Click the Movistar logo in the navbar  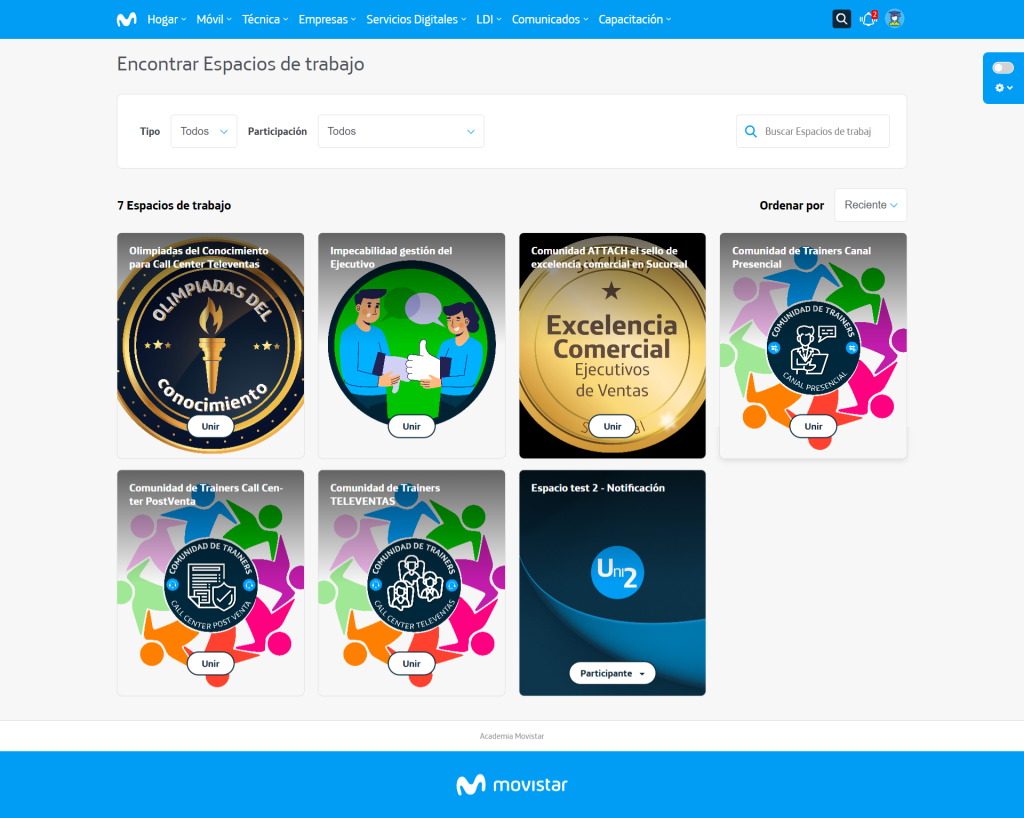127,20
